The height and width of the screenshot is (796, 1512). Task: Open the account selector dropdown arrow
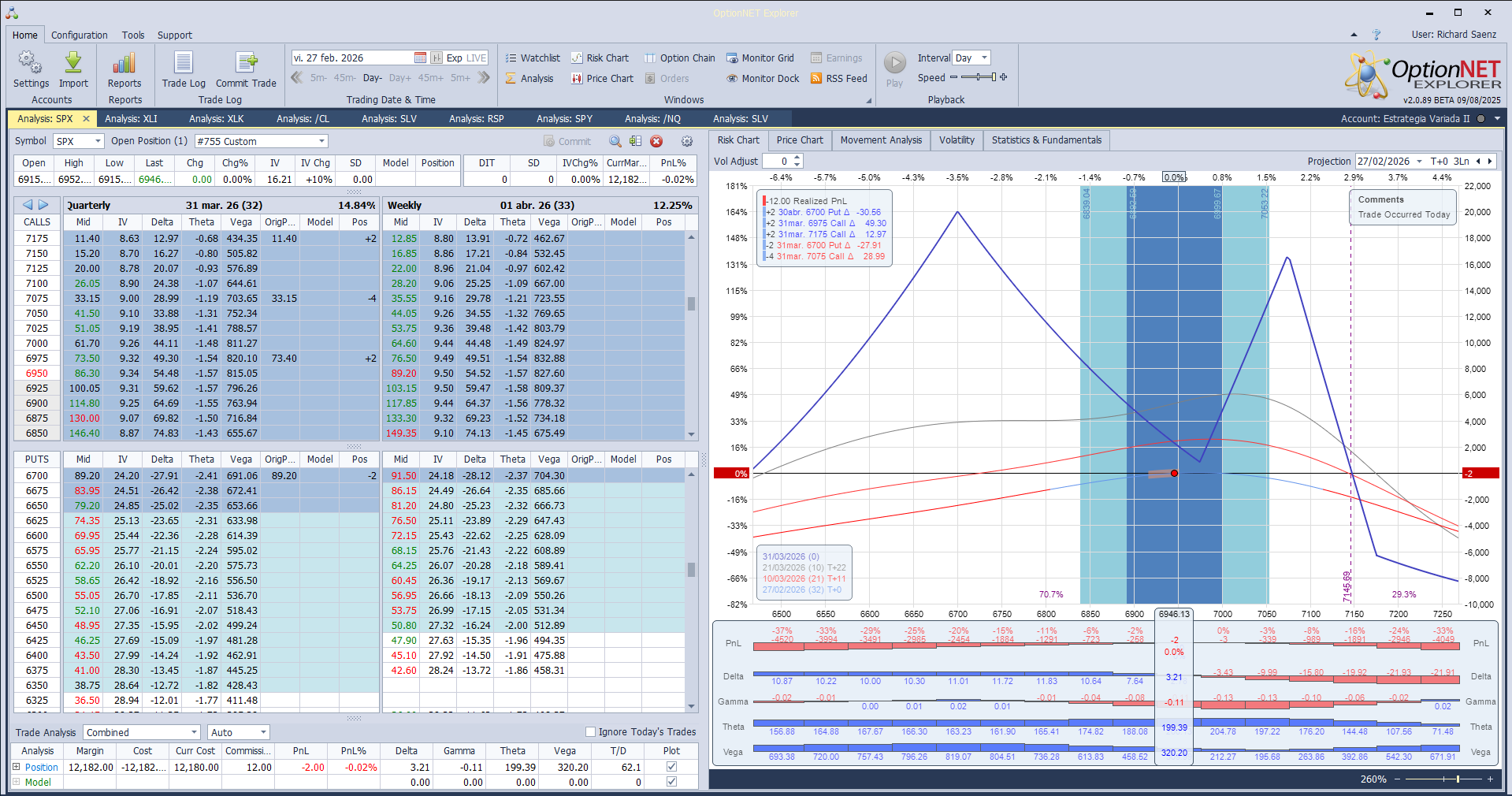1497,119
